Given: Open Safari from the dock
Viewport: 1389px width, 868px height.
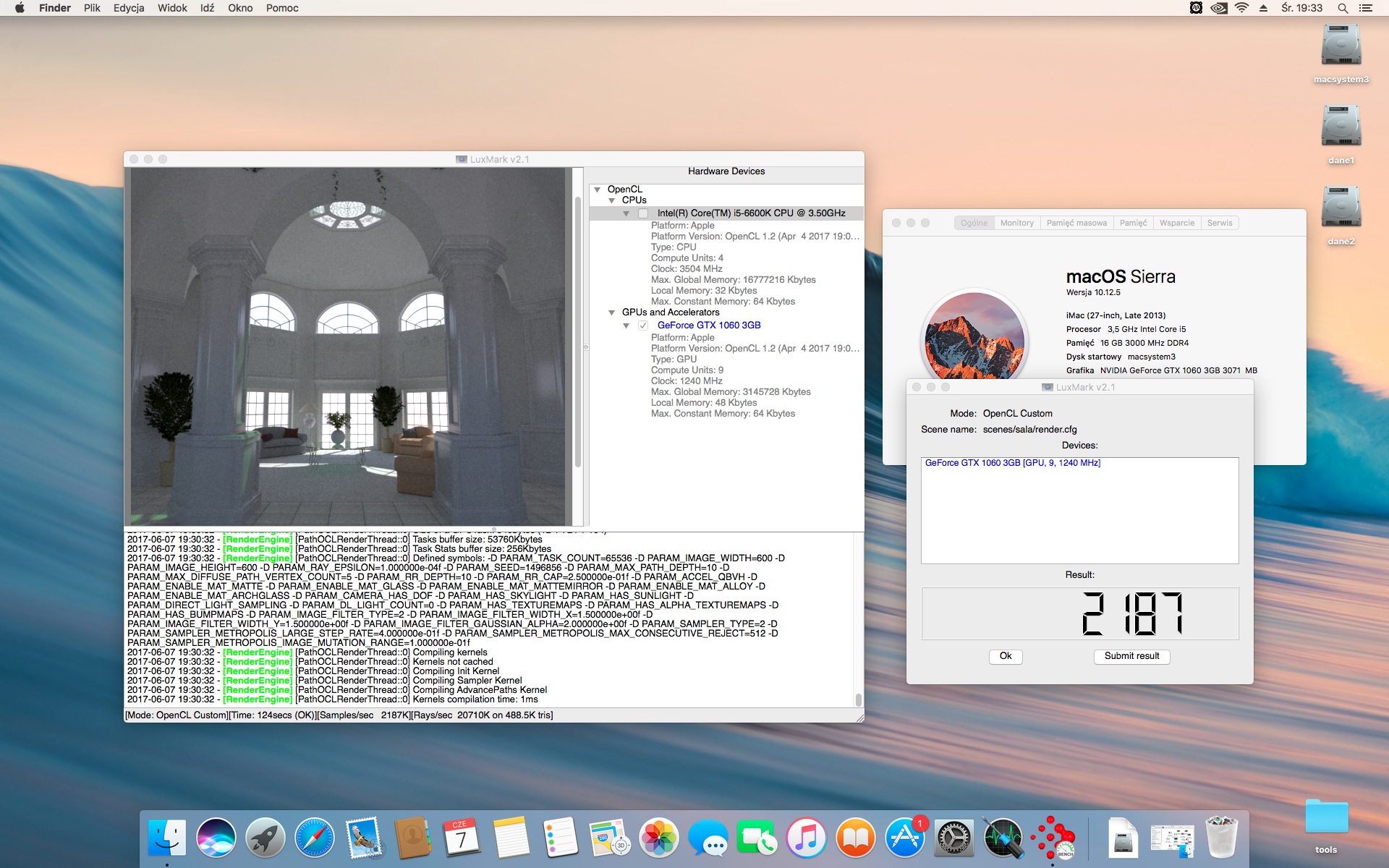Looking at the screenshot, I should [x=315, y=838].
